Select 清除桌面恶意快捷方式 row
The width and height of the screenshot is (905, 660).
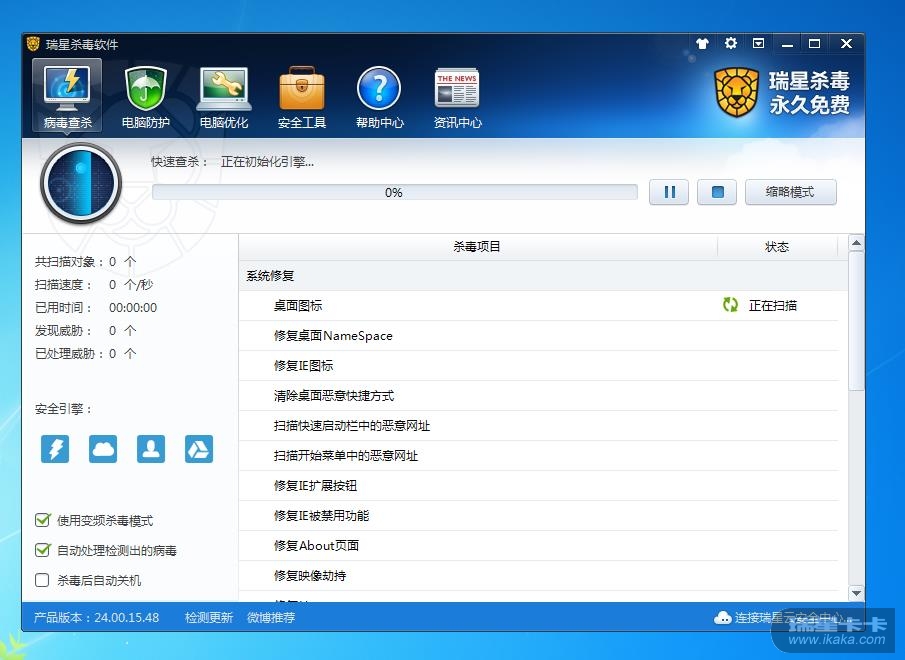[538, 396]
